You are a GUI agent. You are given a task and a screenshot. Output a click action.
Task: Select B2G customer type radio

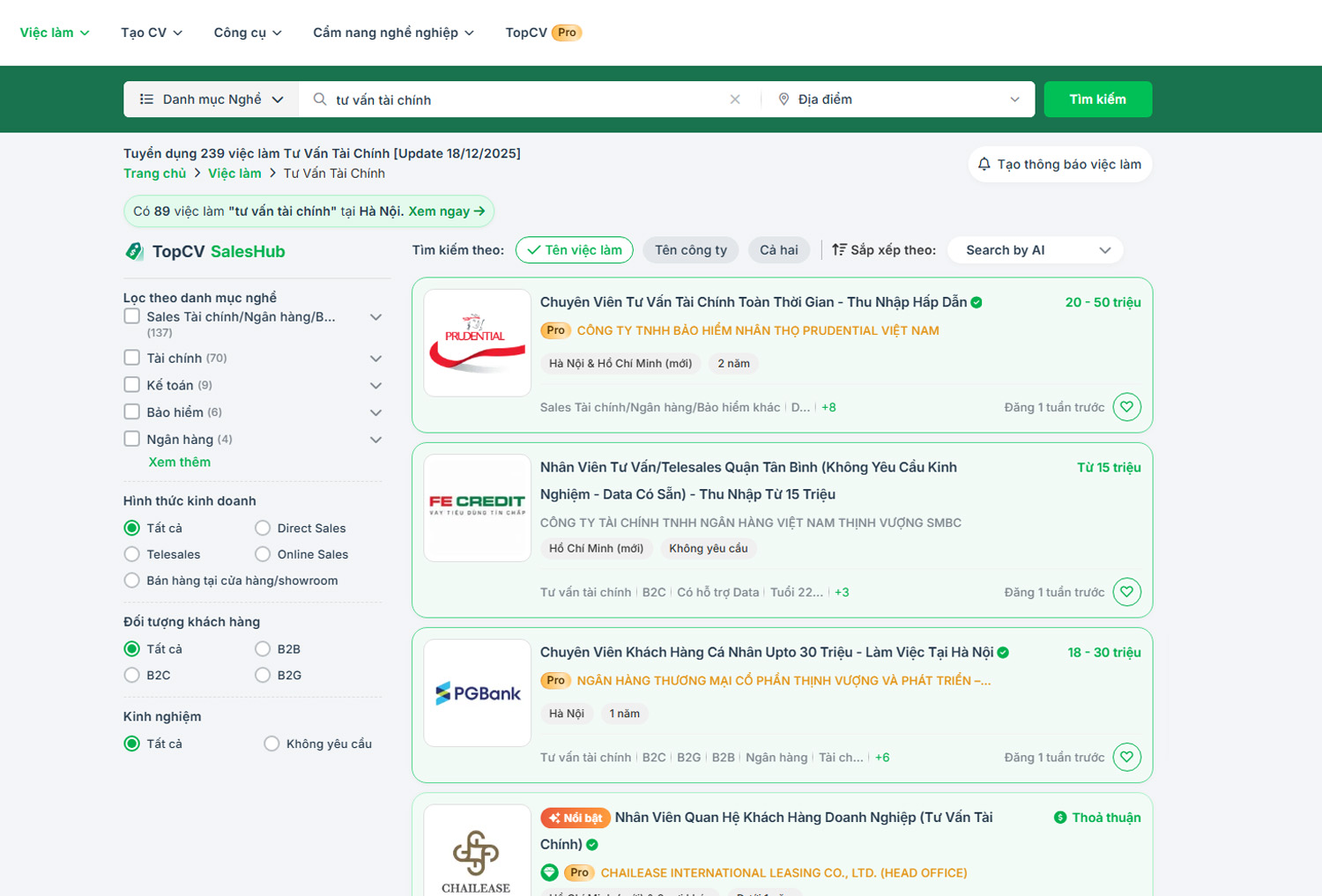point(263,675)
